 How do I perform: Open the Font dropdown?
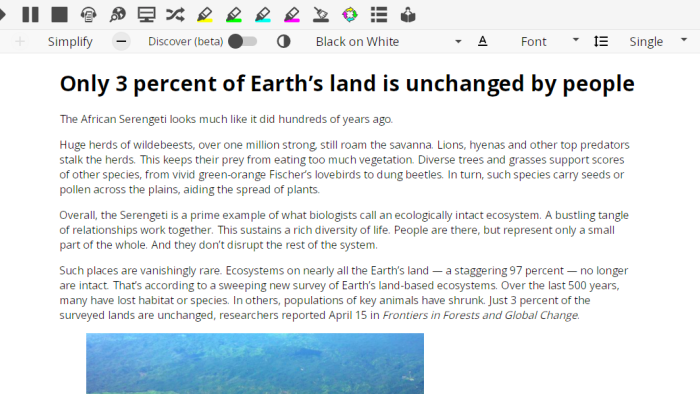549,41
